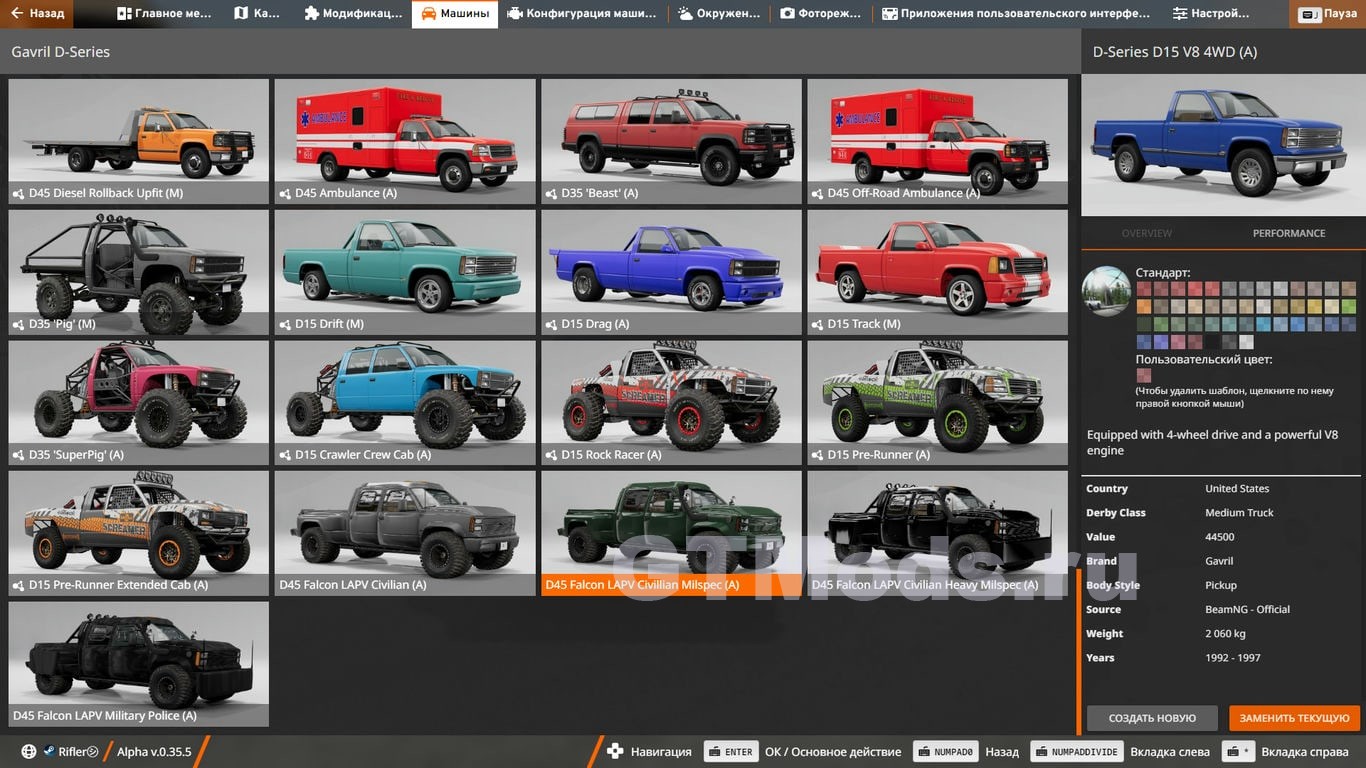1366x768 pixels.
Task: Click the United States country value
Action: coord(1237,489)
